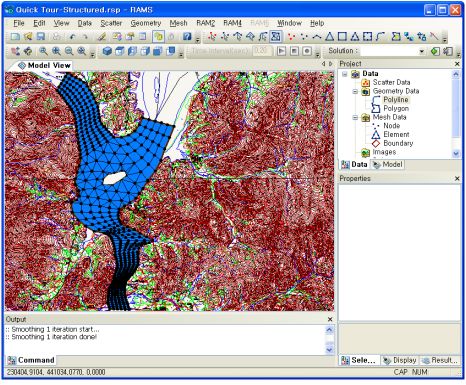Close the Project panel

pos(457,64)
